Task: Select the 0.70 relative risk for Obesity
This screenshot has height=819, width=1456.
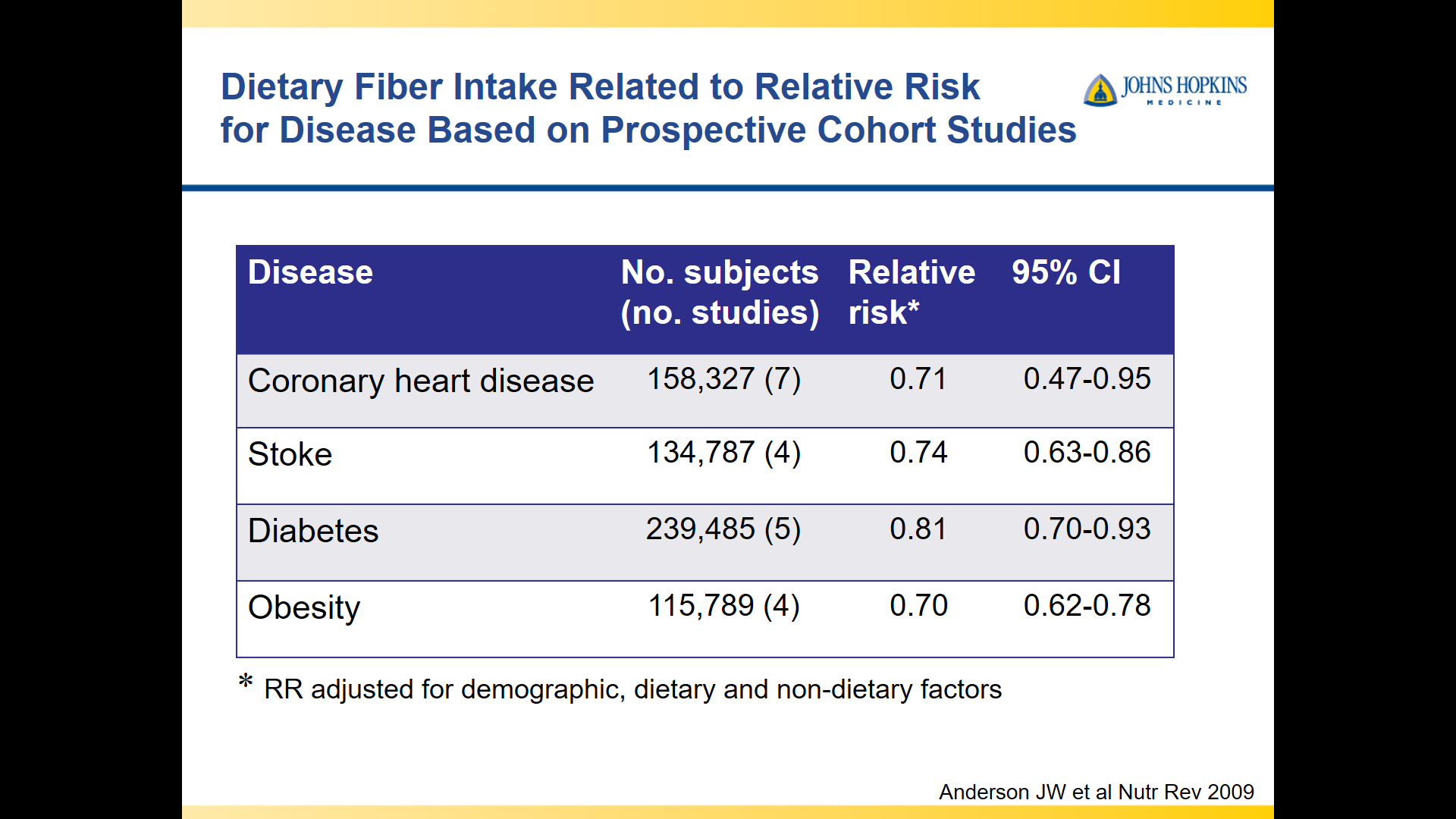Action: [x=918, y=606]
